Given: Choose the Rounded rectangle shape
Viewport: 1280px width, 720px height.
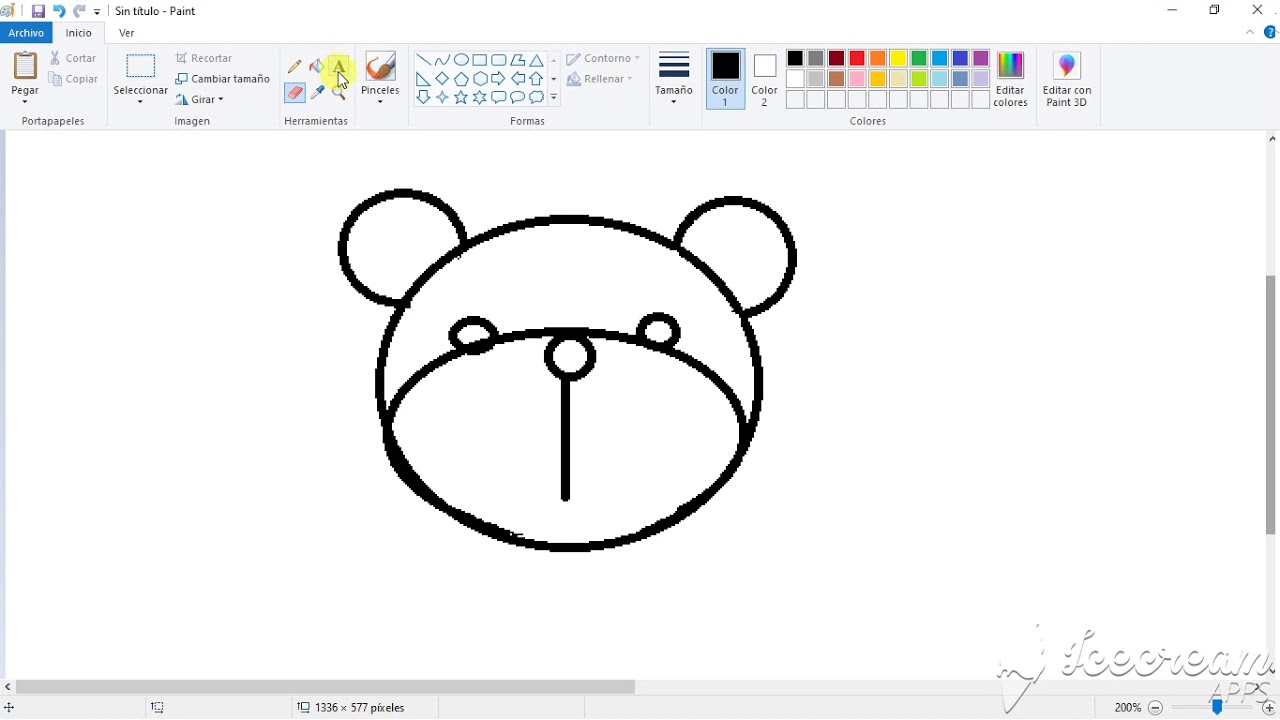Looking at the screenshot, I should (499, 60).
